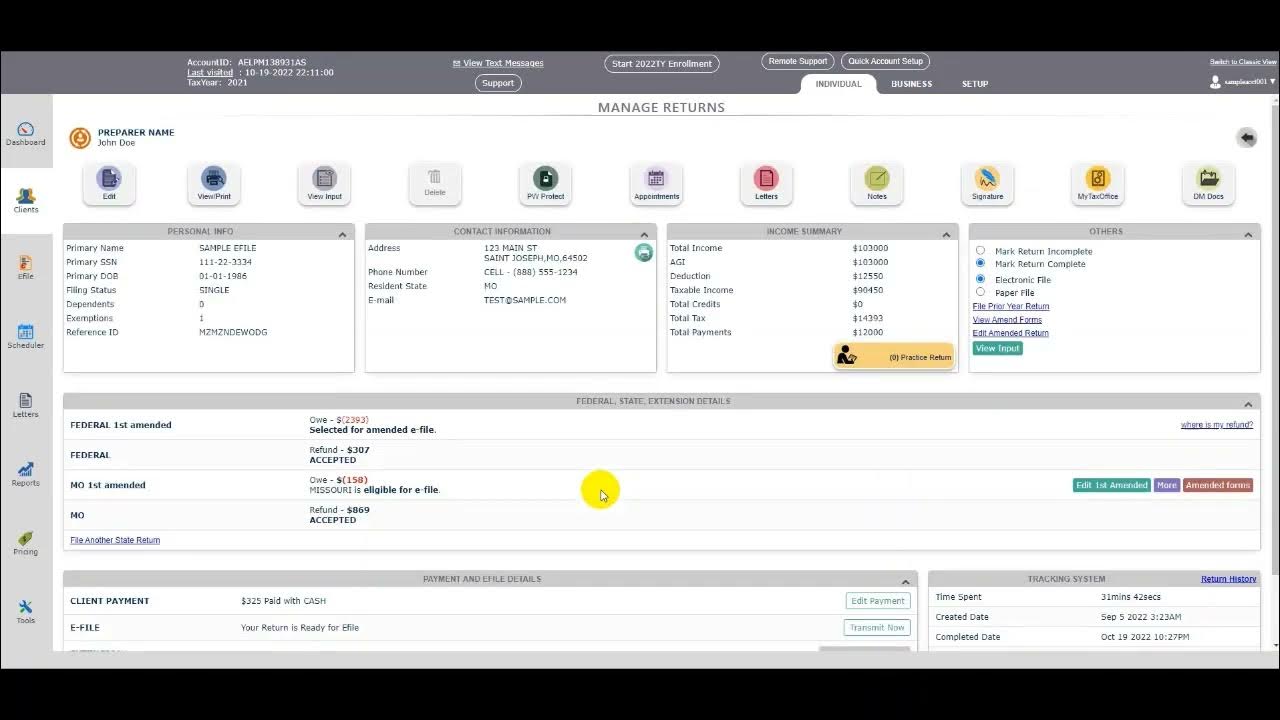
Task: Click Switch to Classic View link
Action: click(1243, 62)
